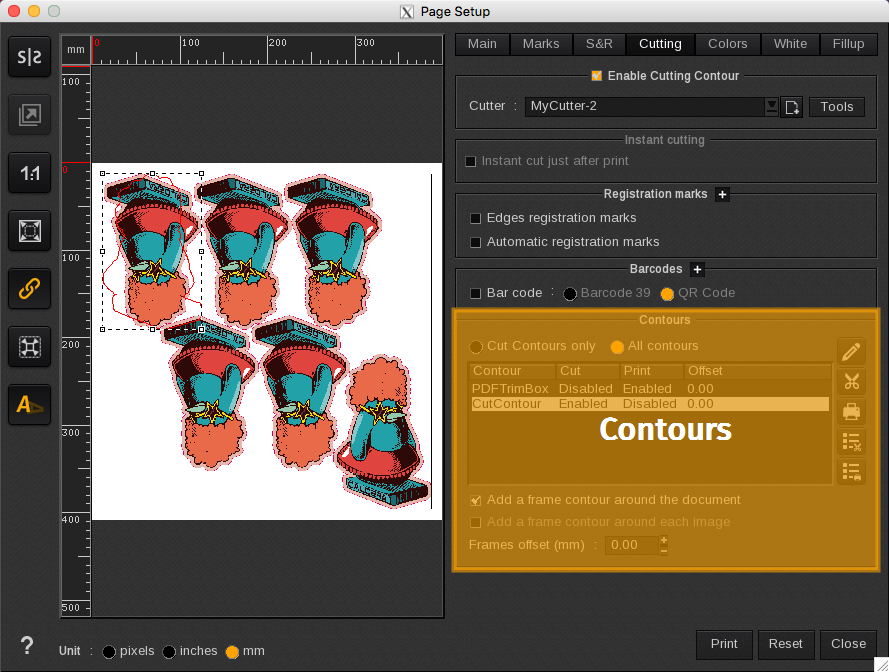
Task: Enable the Instant cut just after print checkbox
Action: (470, 160)
